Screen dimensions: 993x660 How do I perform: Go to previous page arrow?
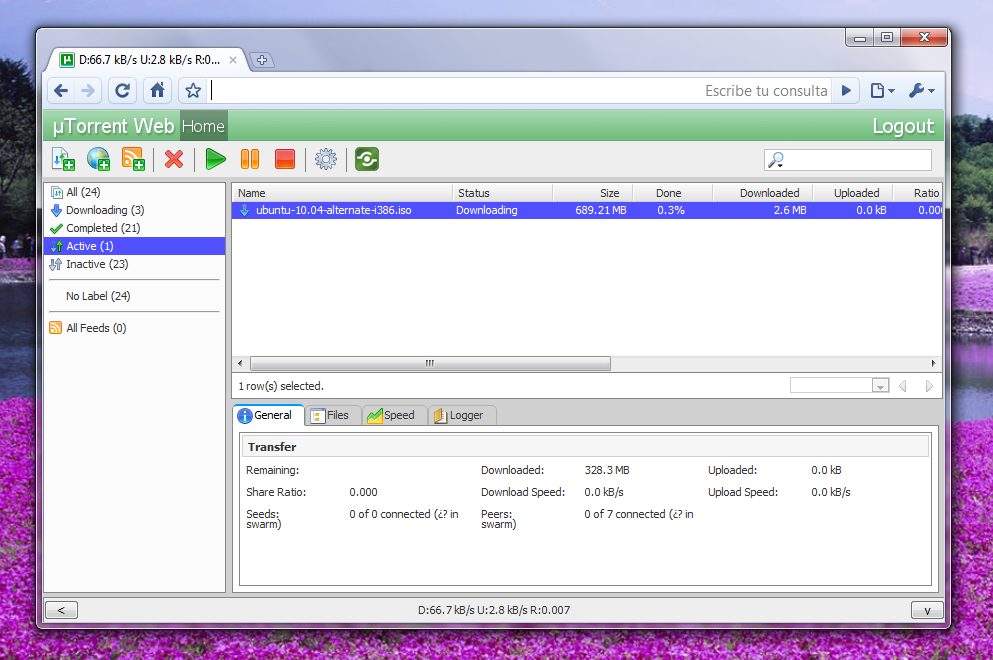[902, 386]
